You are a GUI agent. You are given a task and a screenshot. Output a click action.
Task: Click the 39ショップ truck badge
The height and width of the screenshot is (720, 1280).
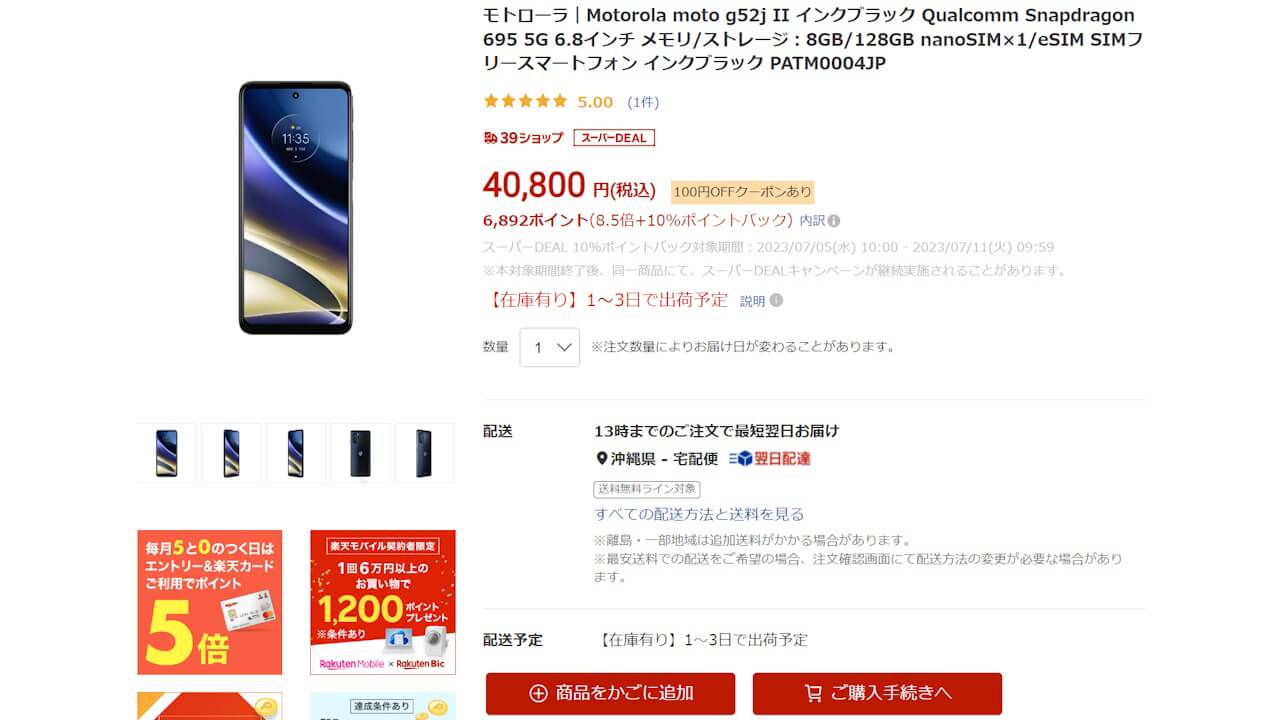coord(523,138)
